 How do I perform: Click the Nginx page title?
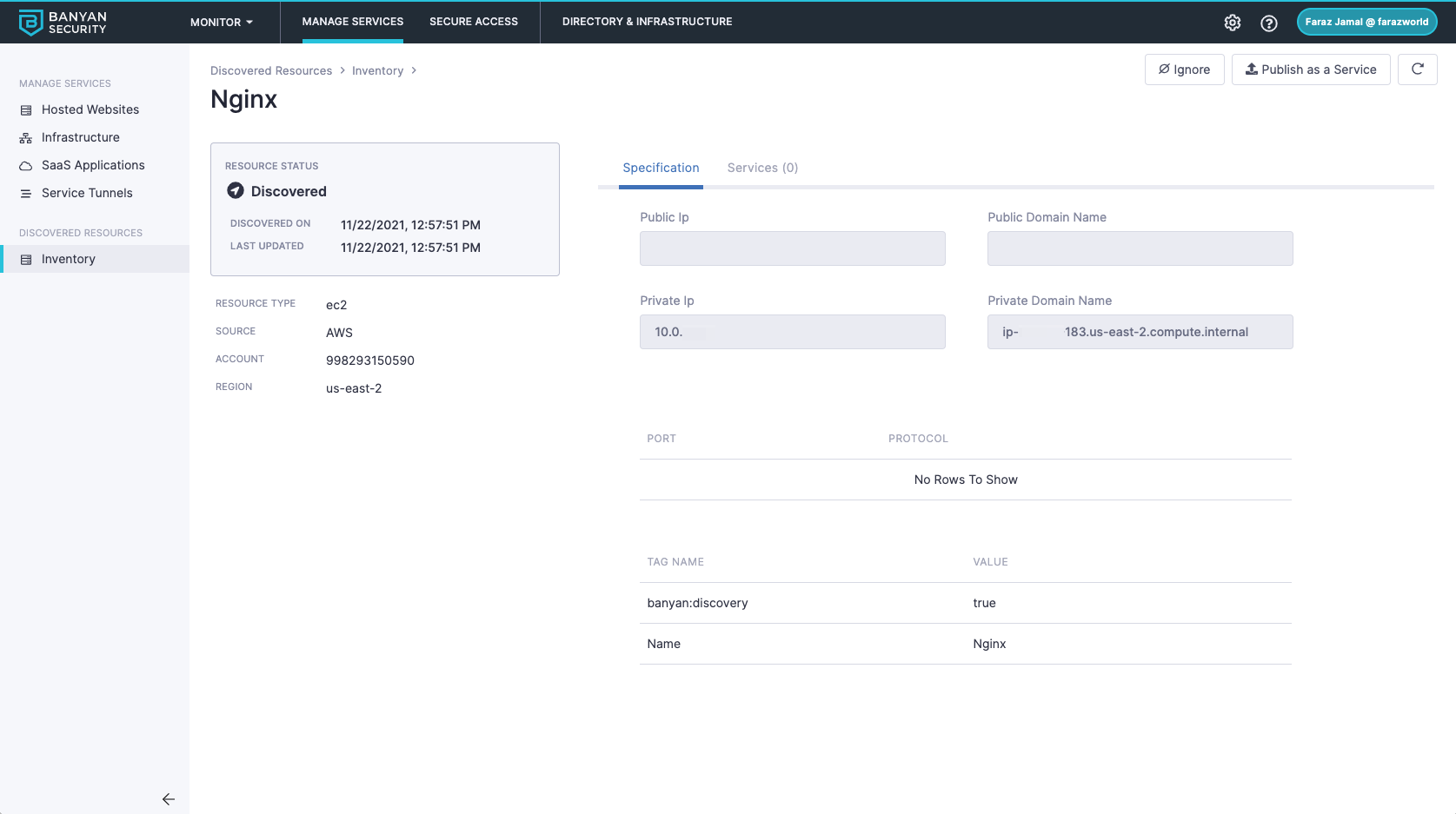click(x=243, y=100)
